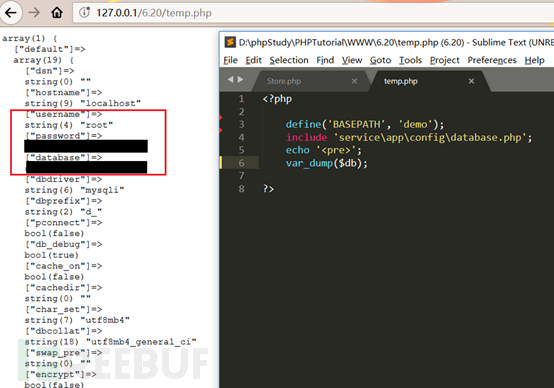Image resolution: width=554 pixels, height=388 pixels.
Task: Click the ["cache_on"]=> key
Action: coord(64,266)
